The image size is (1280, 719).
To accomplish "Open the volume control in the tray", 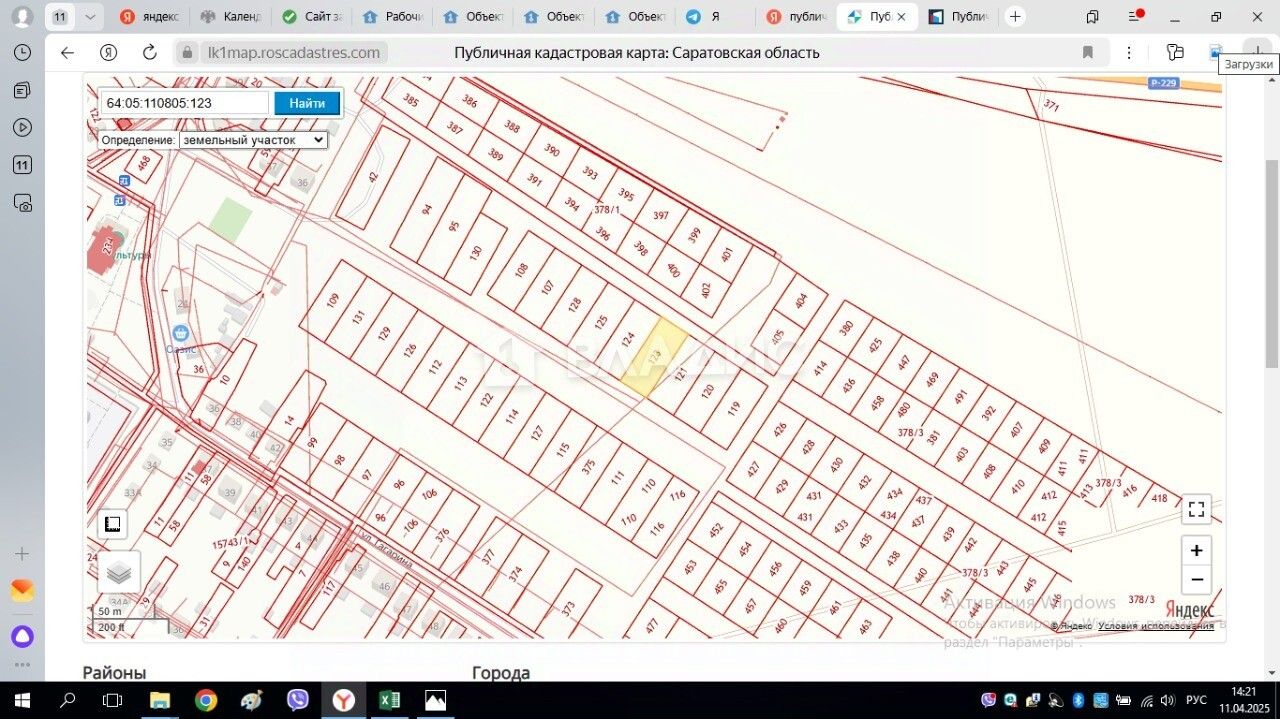I will pos(1167,700).
